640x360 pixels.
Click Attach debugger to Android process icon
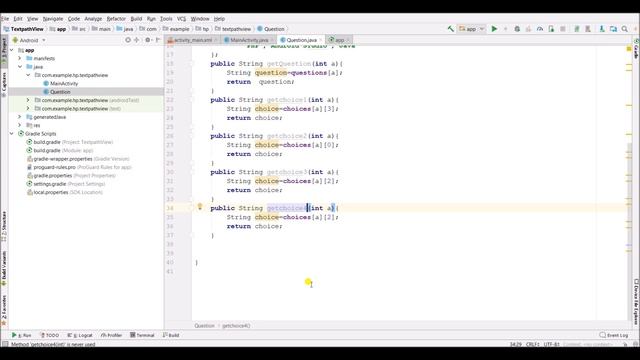551,29
